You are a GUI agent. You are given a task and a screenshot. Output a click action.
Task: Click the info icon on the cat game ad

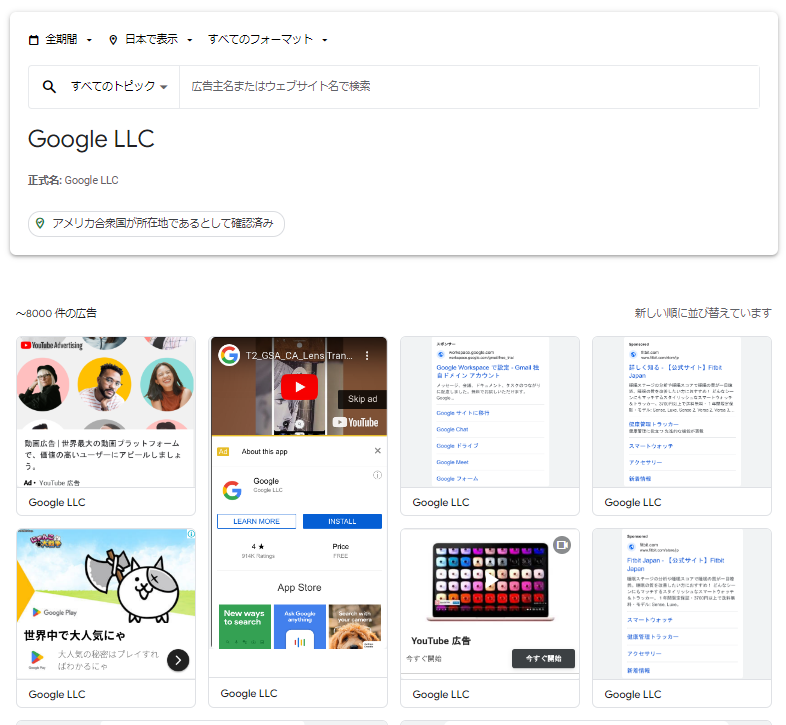pos(190,535)
